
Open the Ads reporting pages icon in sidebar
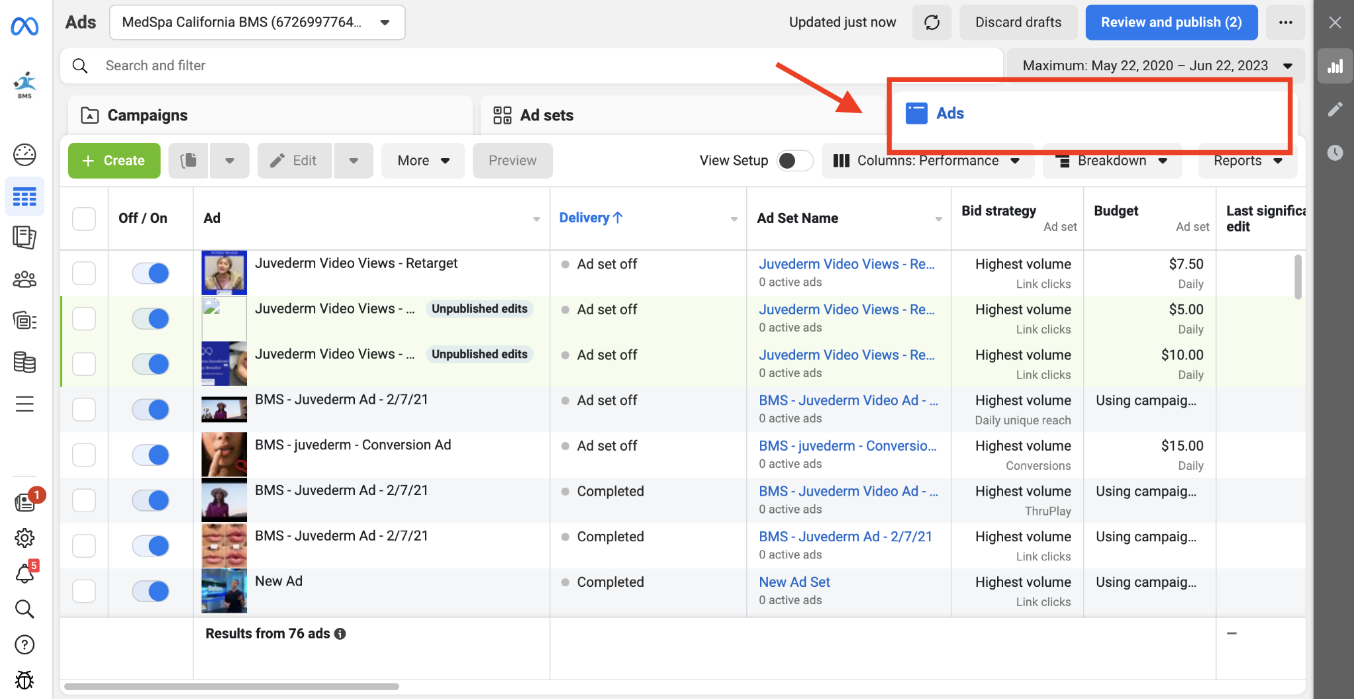pyautogui.click(x=25, y=237)
